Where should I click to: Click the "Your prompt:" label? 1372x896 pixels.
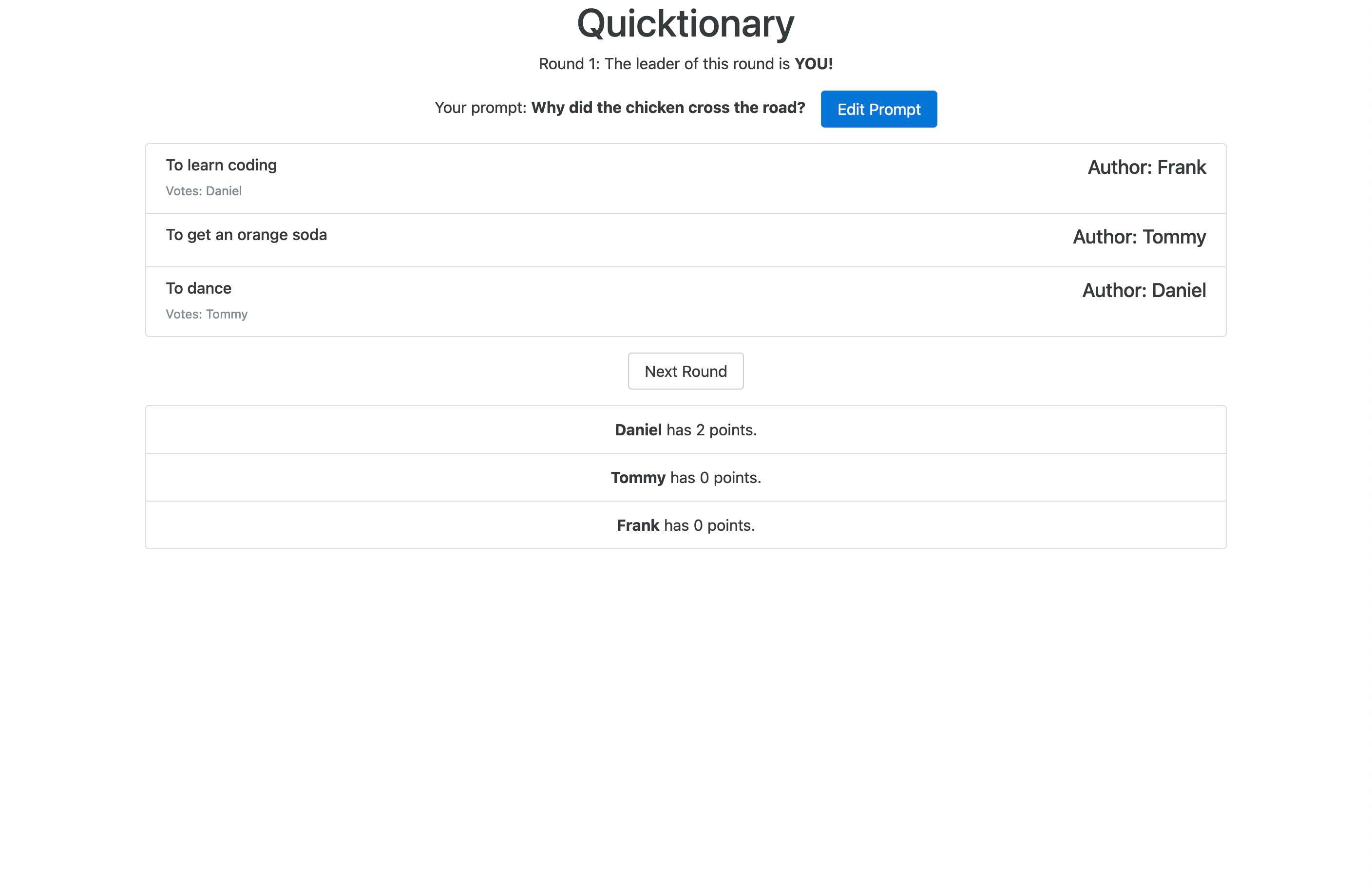[481, 107]
